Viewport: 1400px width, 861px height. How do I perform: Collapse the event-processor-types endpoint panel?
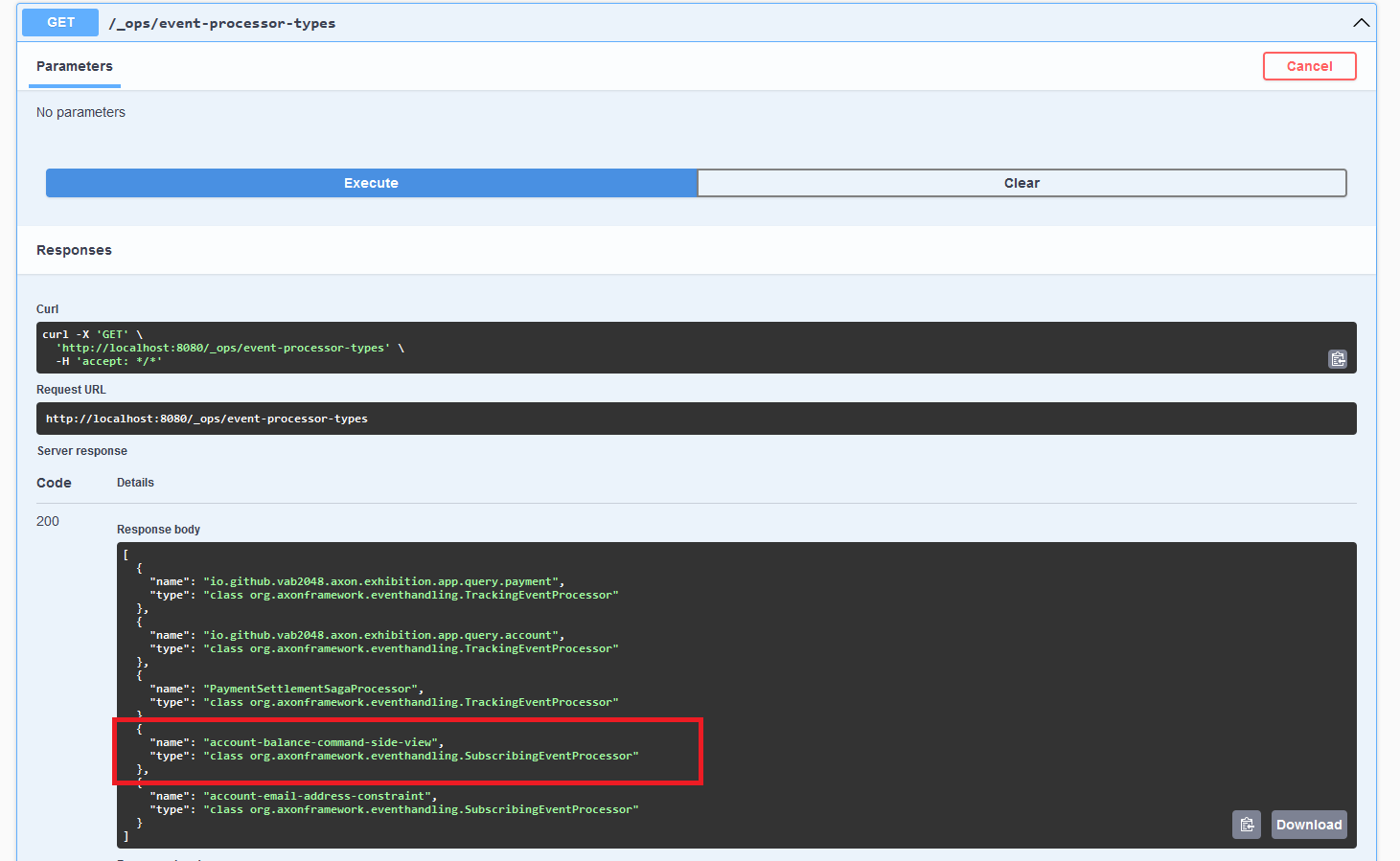(1361, 22)
